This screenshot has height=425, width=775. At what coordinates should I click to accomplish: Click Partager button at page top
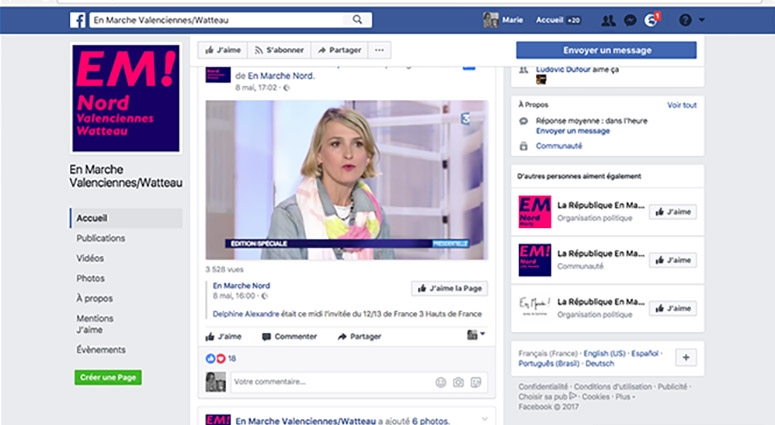[x=340, y=50]
